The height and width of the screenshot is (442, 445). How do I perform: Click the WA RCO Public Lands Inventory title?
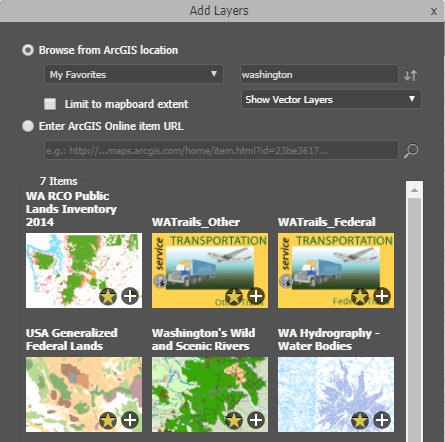(x=71, y=209)
